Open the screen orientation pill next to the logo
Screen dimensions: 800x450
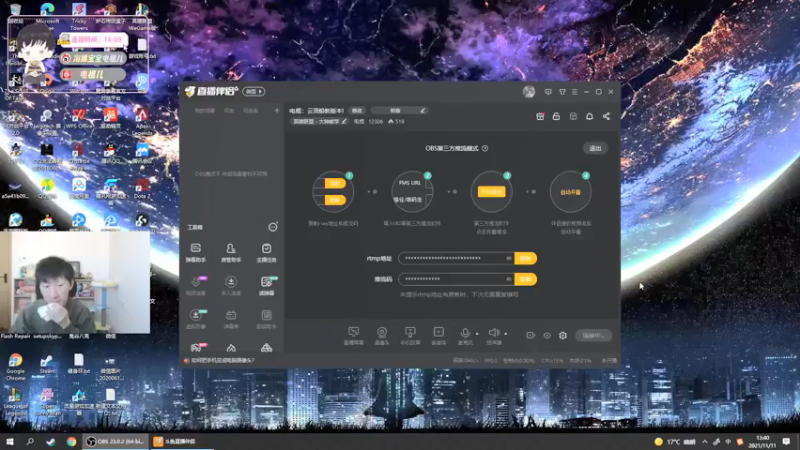[x=254, y=91]
